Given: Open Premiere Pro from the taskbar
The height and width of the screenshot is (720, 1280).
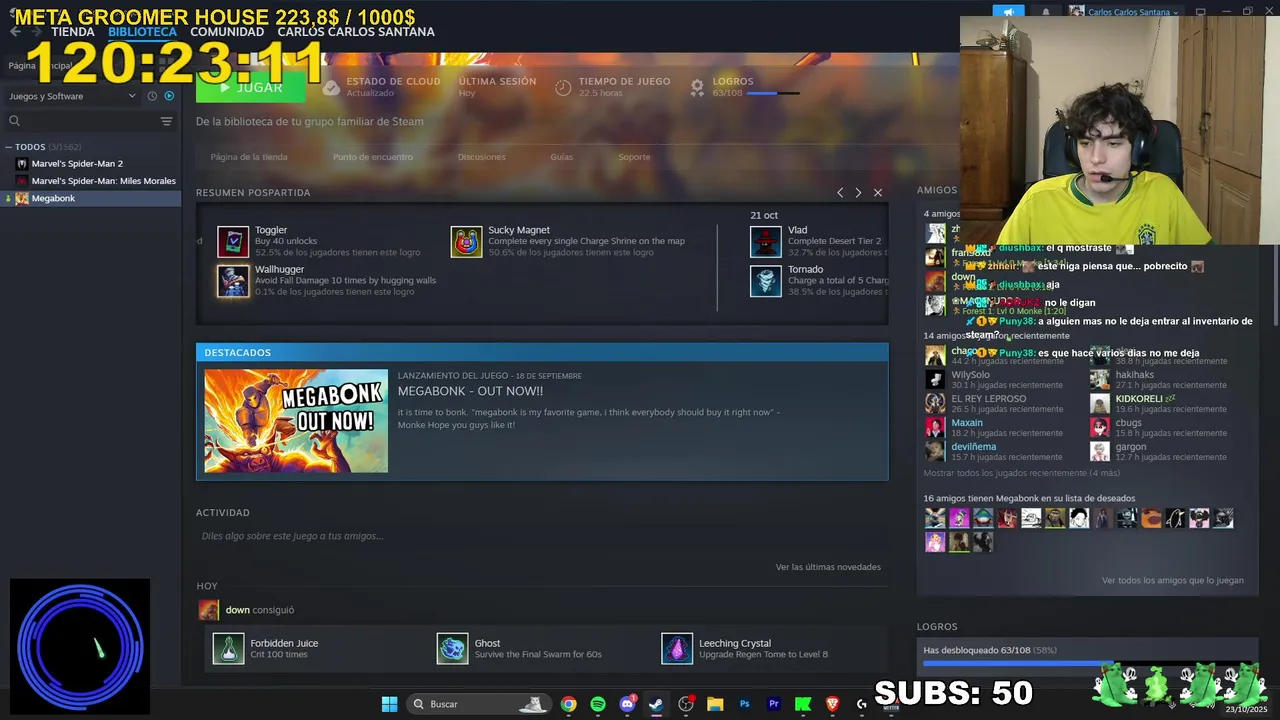Looking at the screenshot, I should 773,704.
